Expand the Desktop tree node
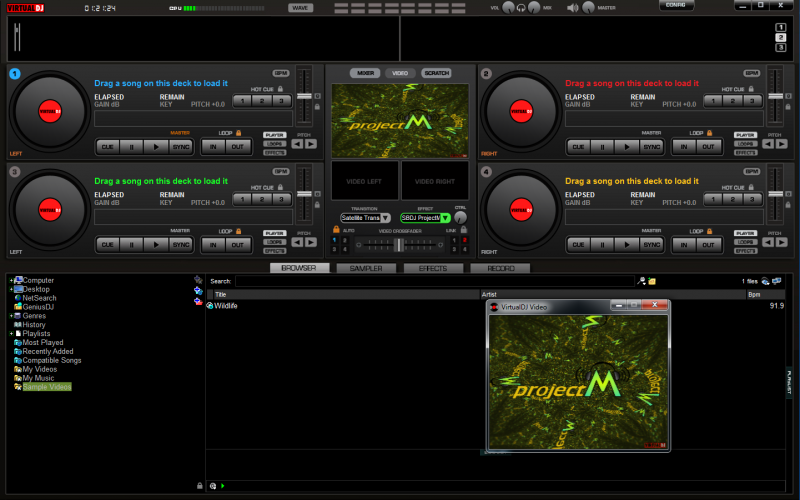Image resolution: width=800 pixels, height=500 pixels. coord(11,289)
